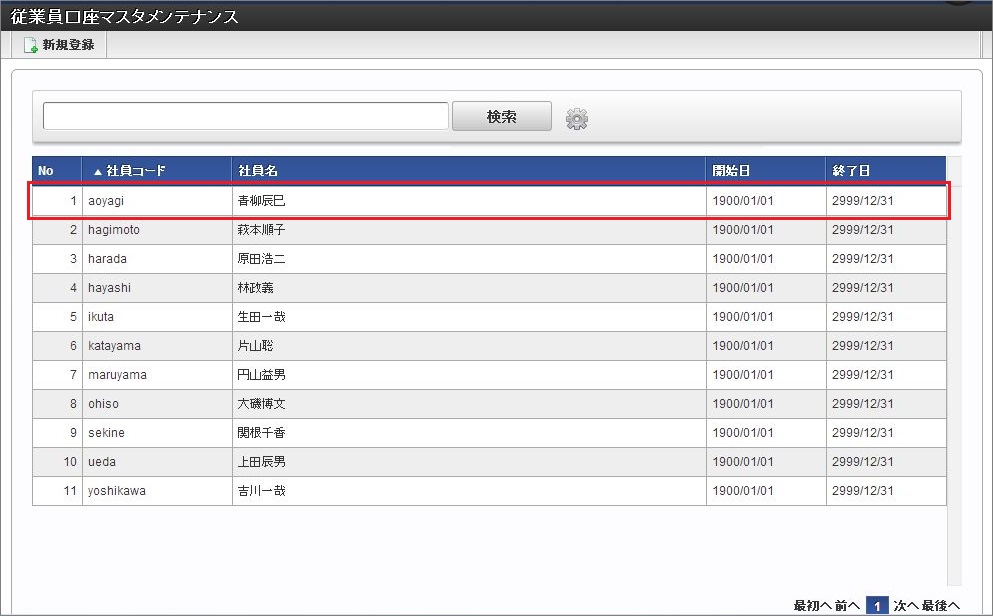
Task: Sort by 終了日 column header
Action: pyautogui.click(x=886, y=170)
